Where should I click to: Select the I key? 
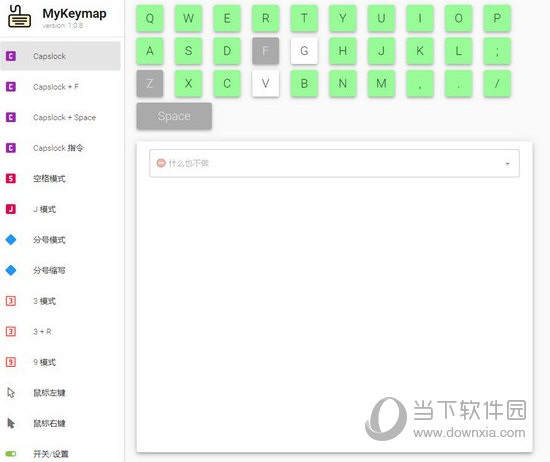420,18
